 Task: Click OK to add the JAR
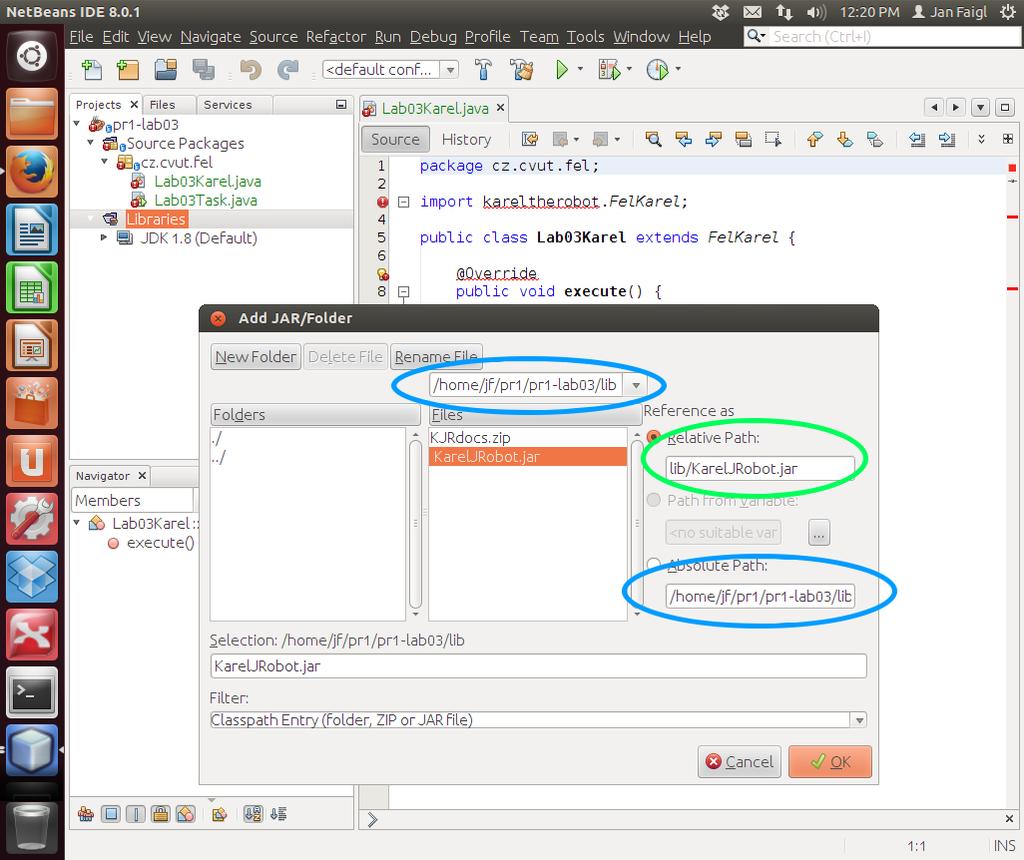click(x=830, y=761)
